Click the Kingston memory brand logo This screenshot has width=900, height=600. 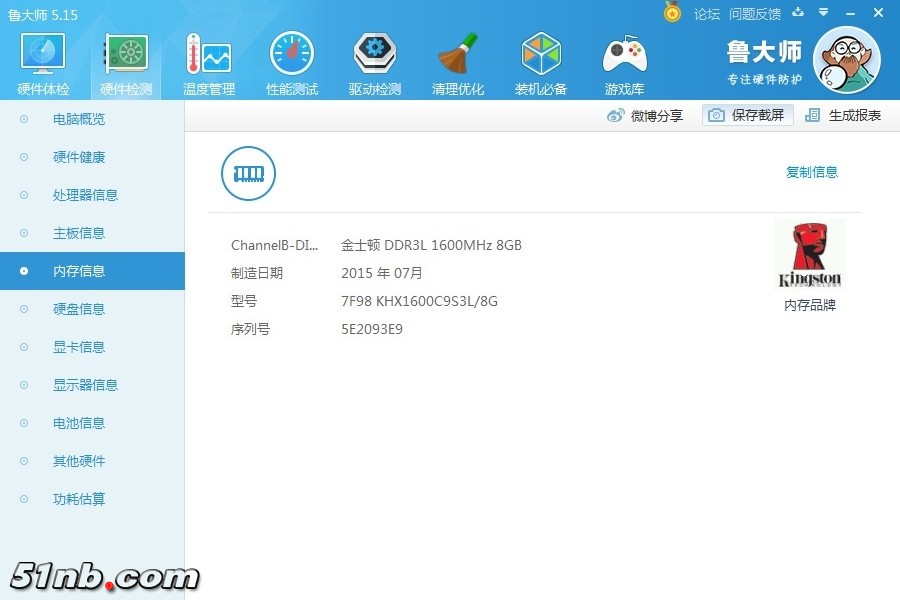coord(810,255)
